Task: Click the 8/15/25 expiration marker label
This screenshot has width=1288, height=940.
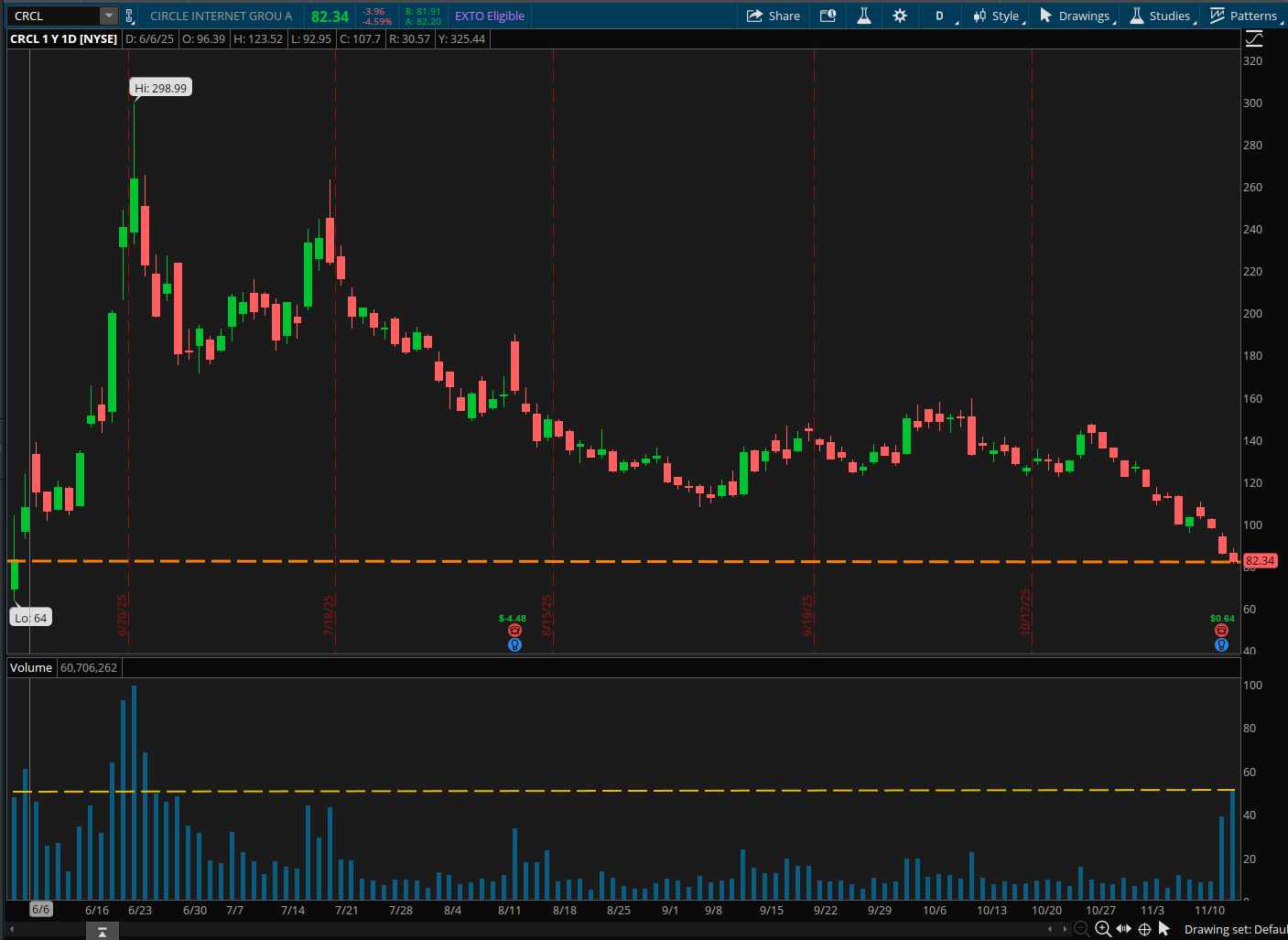Action: (547, 615)
